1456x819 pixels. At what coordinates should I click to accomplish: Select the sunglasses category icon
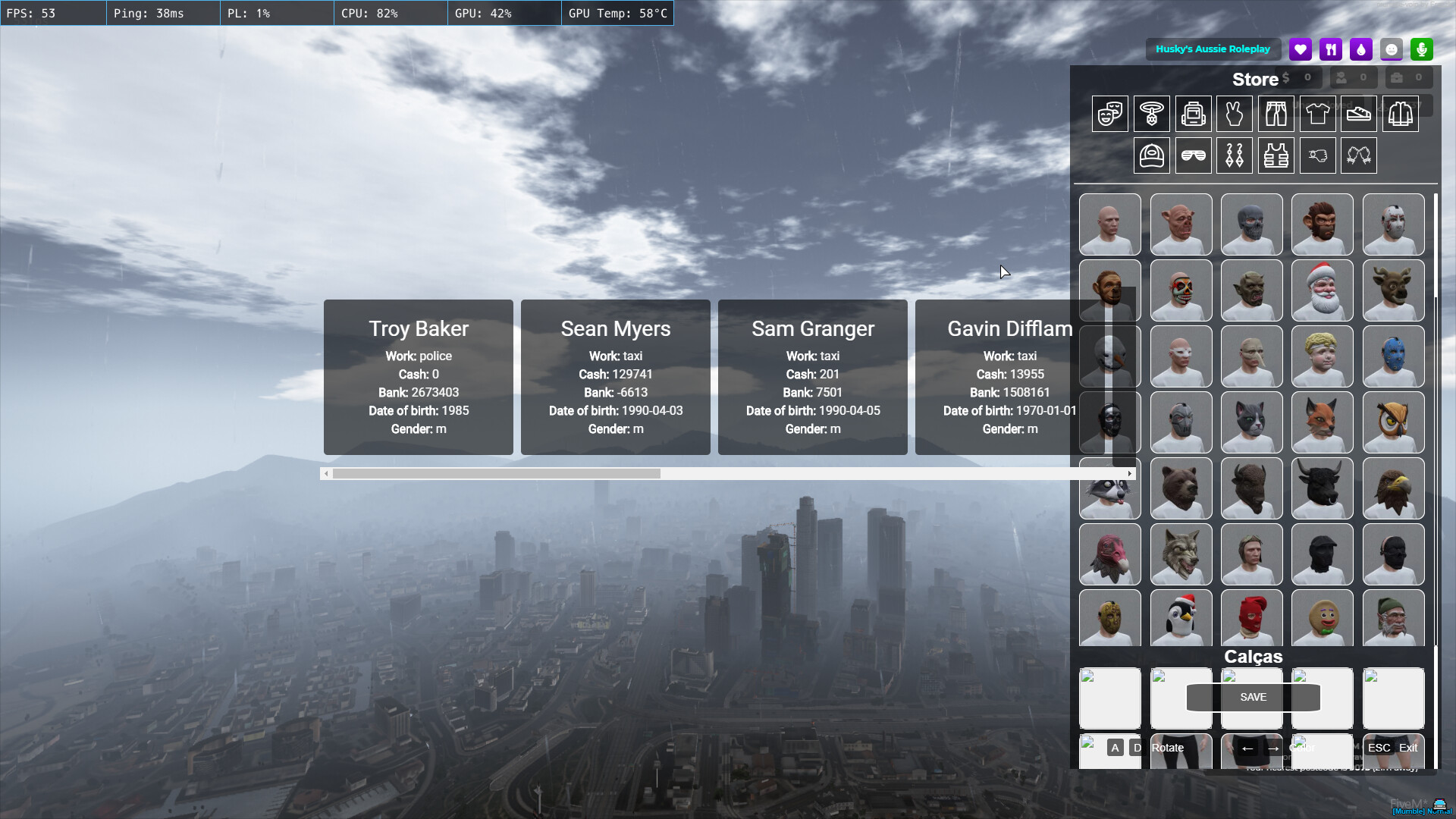pyautogui.click(x=1193, y=155)
